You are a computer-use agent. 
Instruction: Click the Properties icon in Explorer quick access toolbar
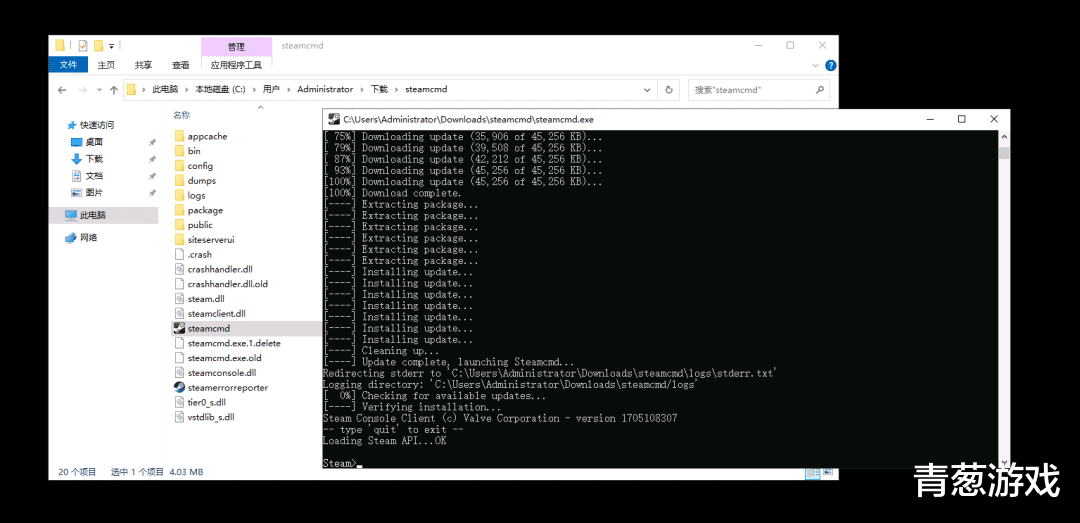click(x=83, y=45)
